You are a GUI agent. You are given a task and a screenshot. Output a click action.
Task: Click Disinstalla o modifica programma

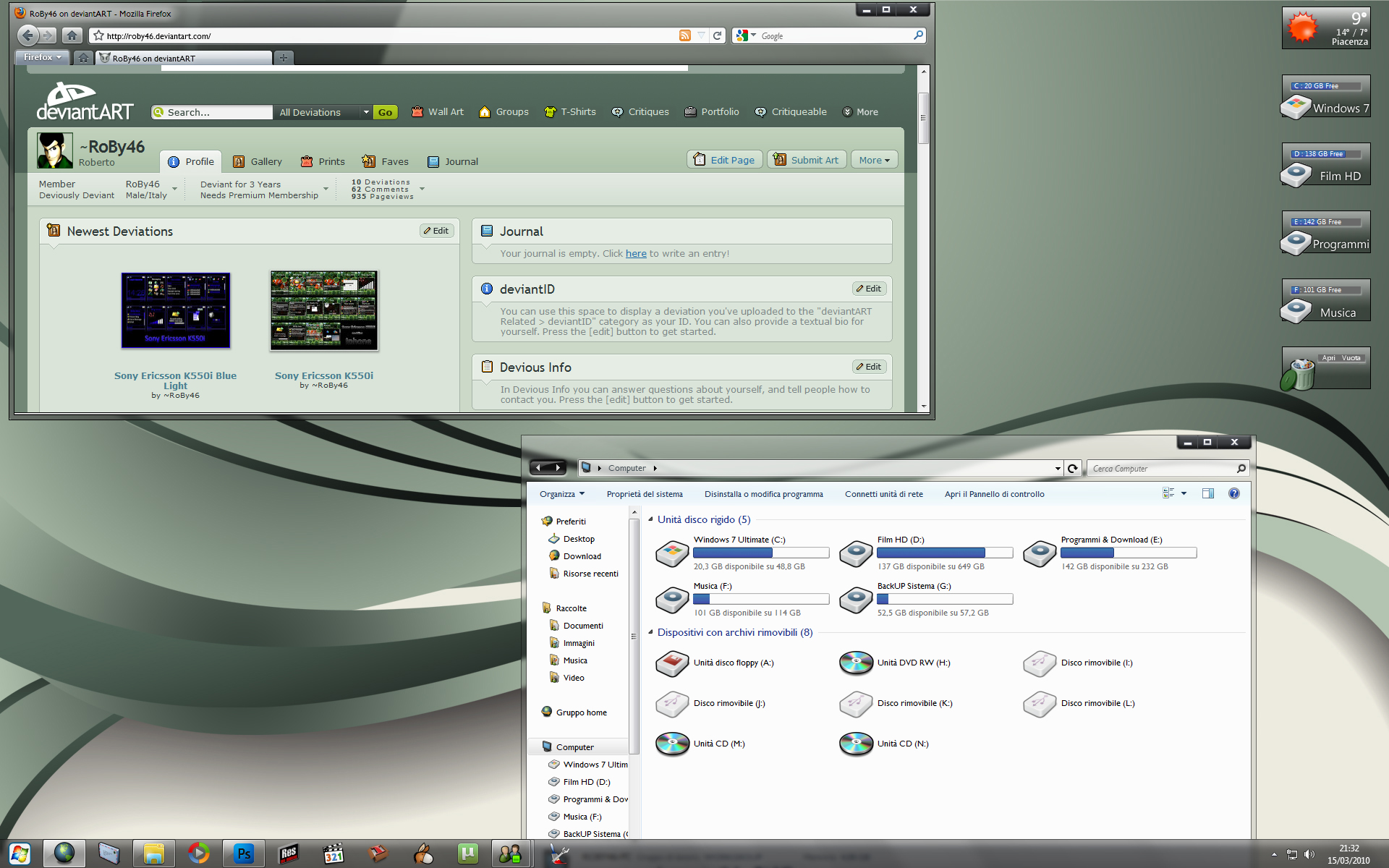[764, 494]
